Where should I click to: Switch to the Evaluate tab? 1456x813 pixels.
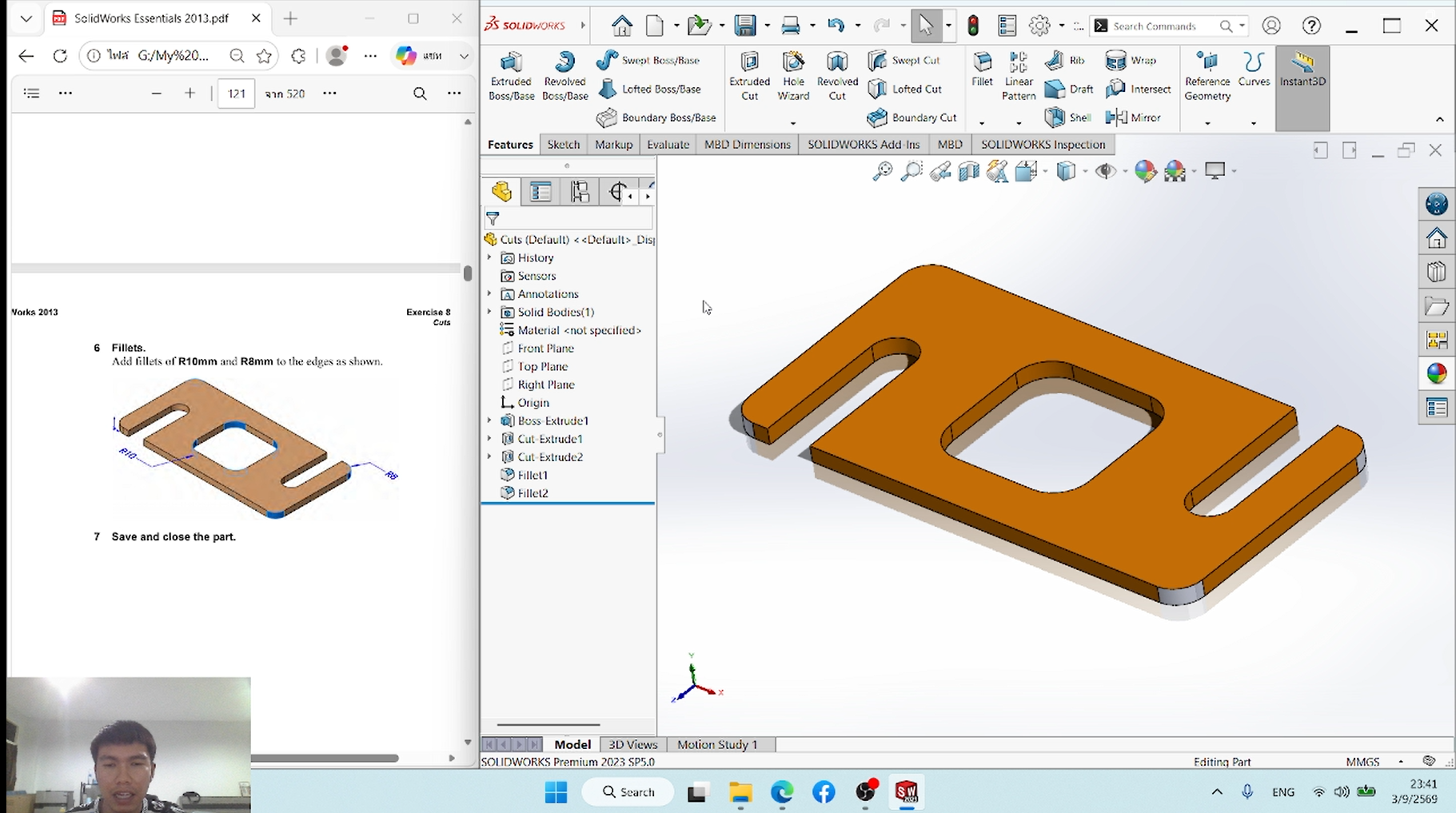coord(668,145)
